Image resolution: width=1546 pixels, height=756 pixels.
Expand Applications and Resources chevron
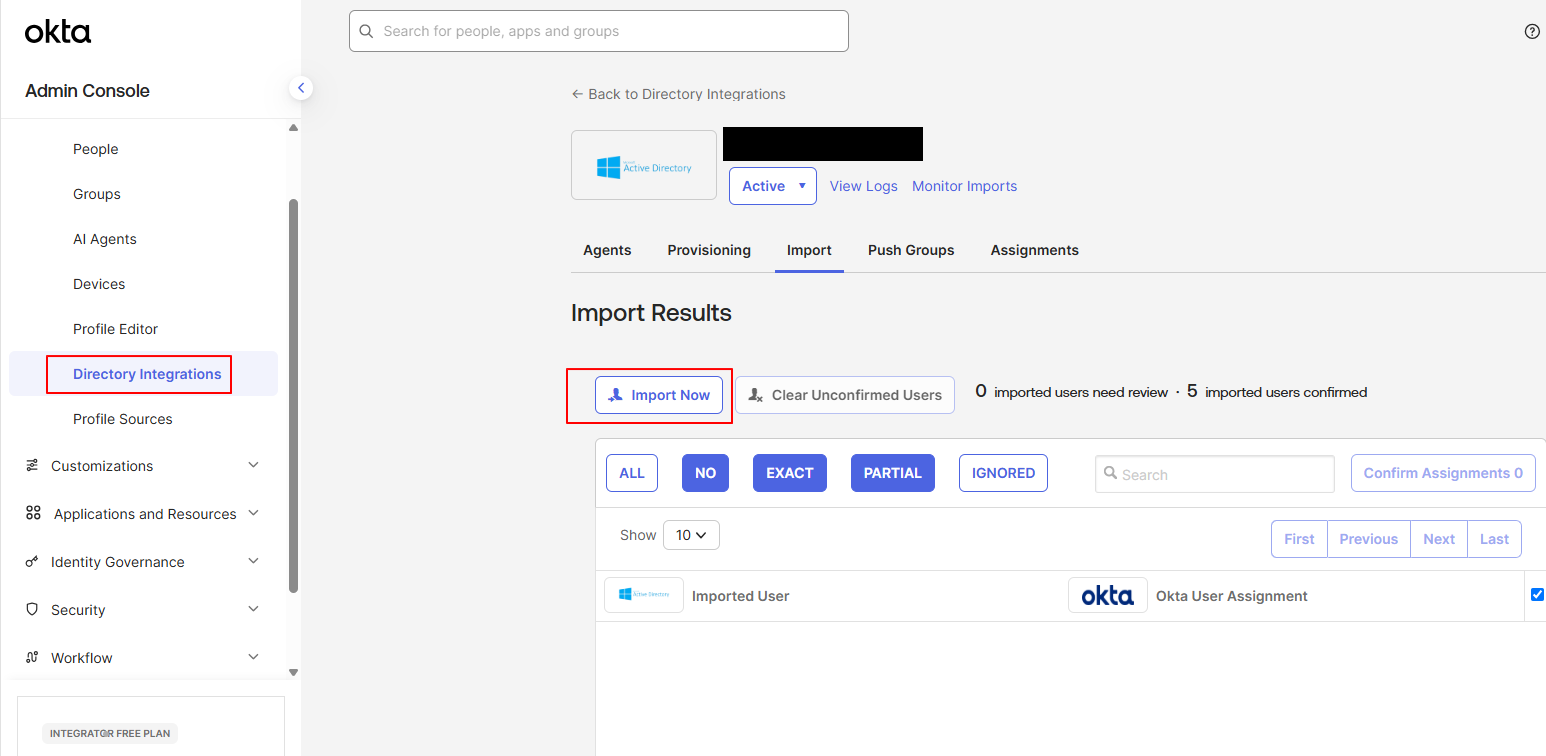coord(253,513)
